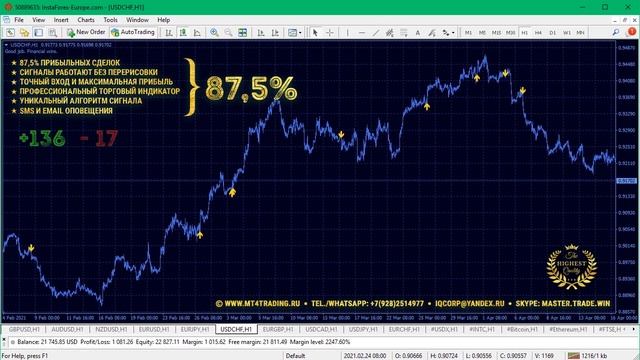Open the search magnifier icon
This screenshot has width=640, height=360.
point(616,32)
